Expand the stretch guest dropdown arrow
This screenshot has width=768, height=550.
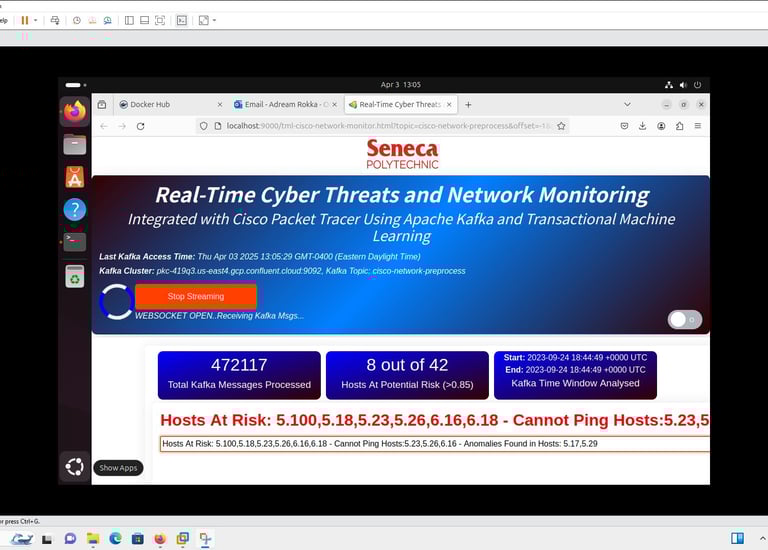point(214,20)
